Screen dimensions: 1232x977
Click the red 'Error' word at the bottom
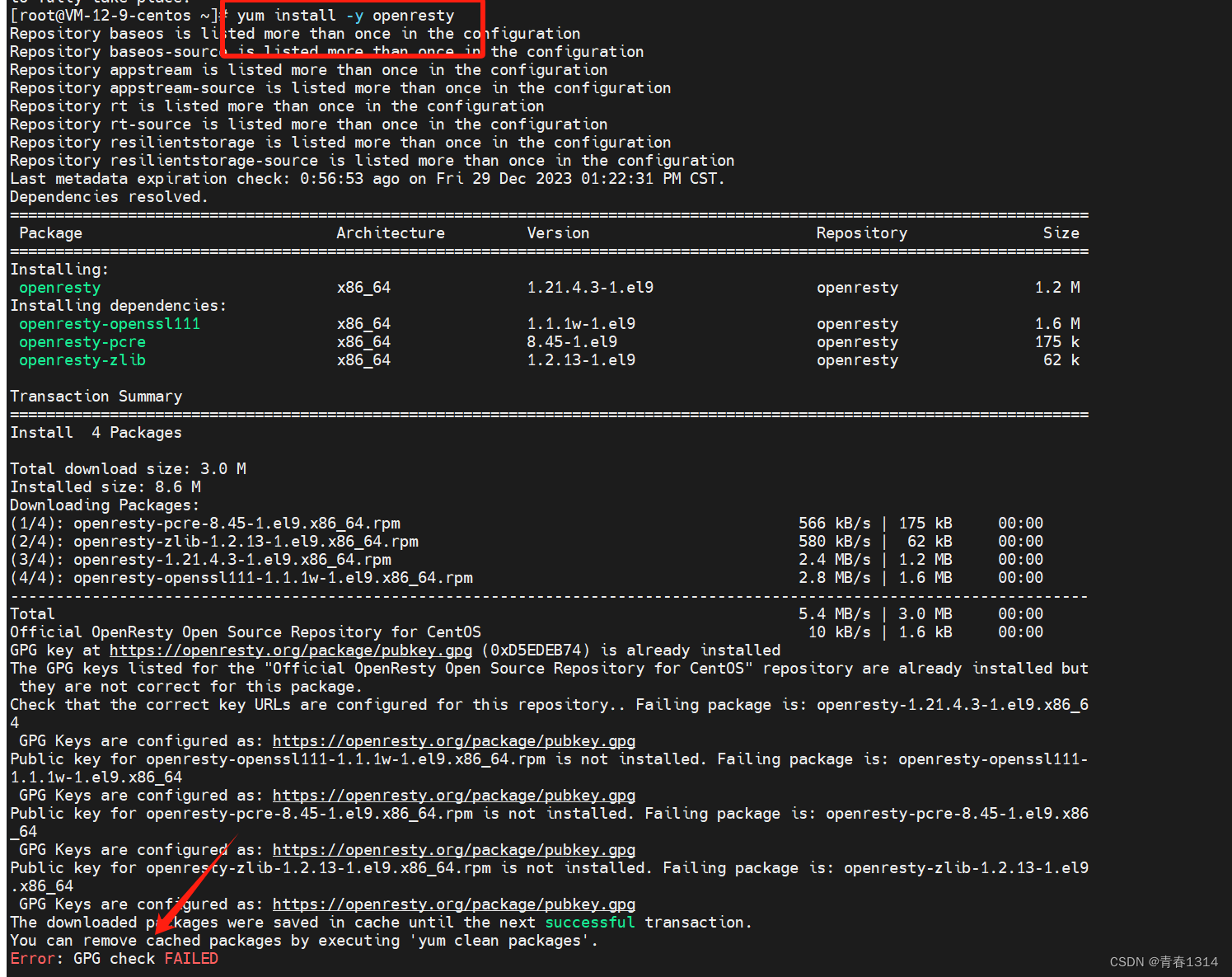tap(32, 959)
